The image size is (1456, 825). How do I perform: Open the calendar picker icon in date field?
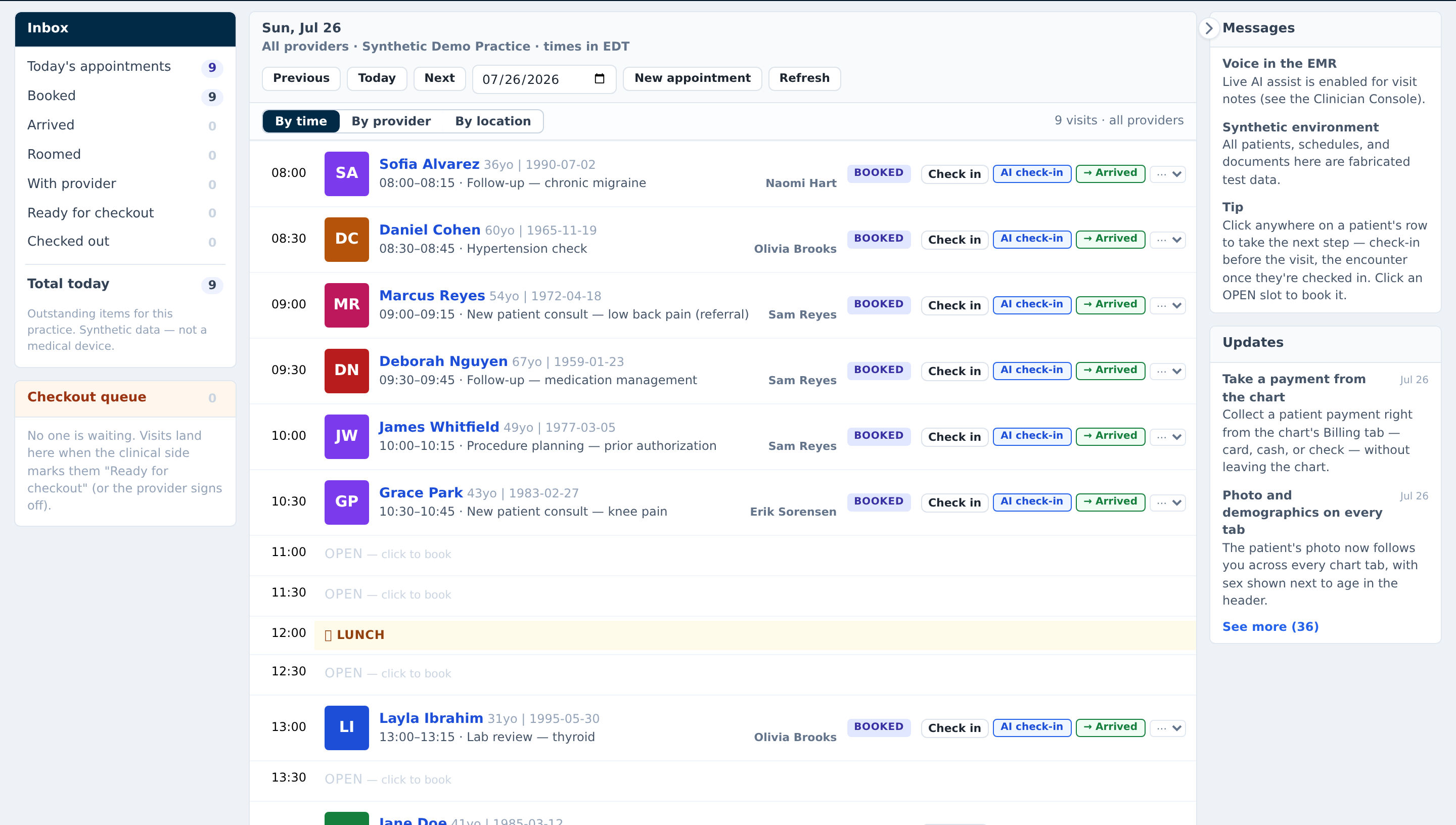click(600, 79)
